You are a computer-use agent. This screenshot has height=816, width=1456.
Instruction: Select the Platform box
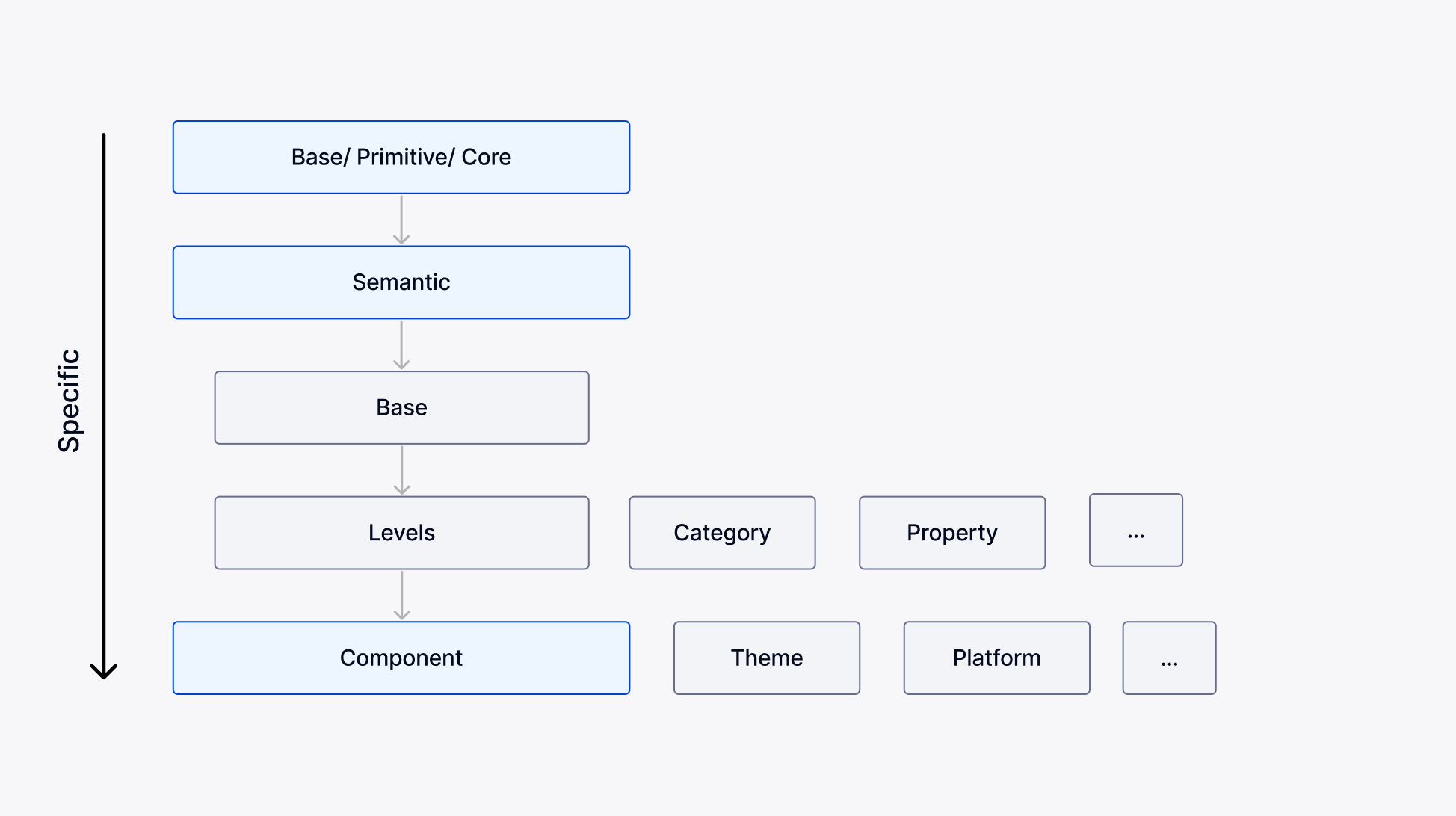(x=996, y=658)
